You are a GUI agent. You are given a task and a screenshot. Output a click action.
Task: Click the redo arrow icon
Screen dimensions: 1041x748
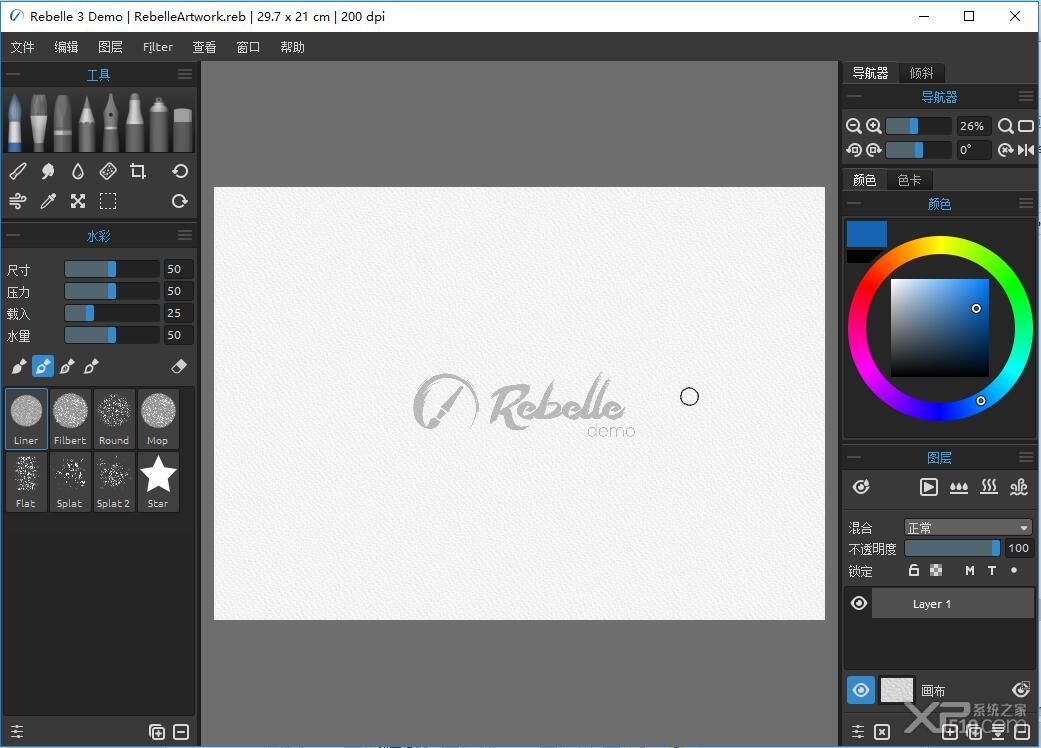click(x=180, y=201)
